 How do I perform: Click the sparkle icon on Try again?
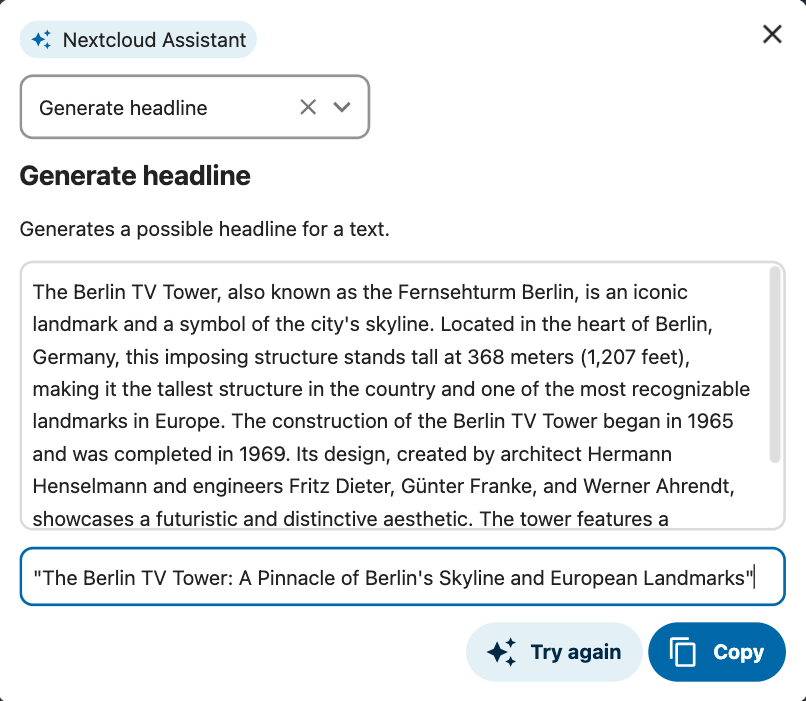click(501, 652)
